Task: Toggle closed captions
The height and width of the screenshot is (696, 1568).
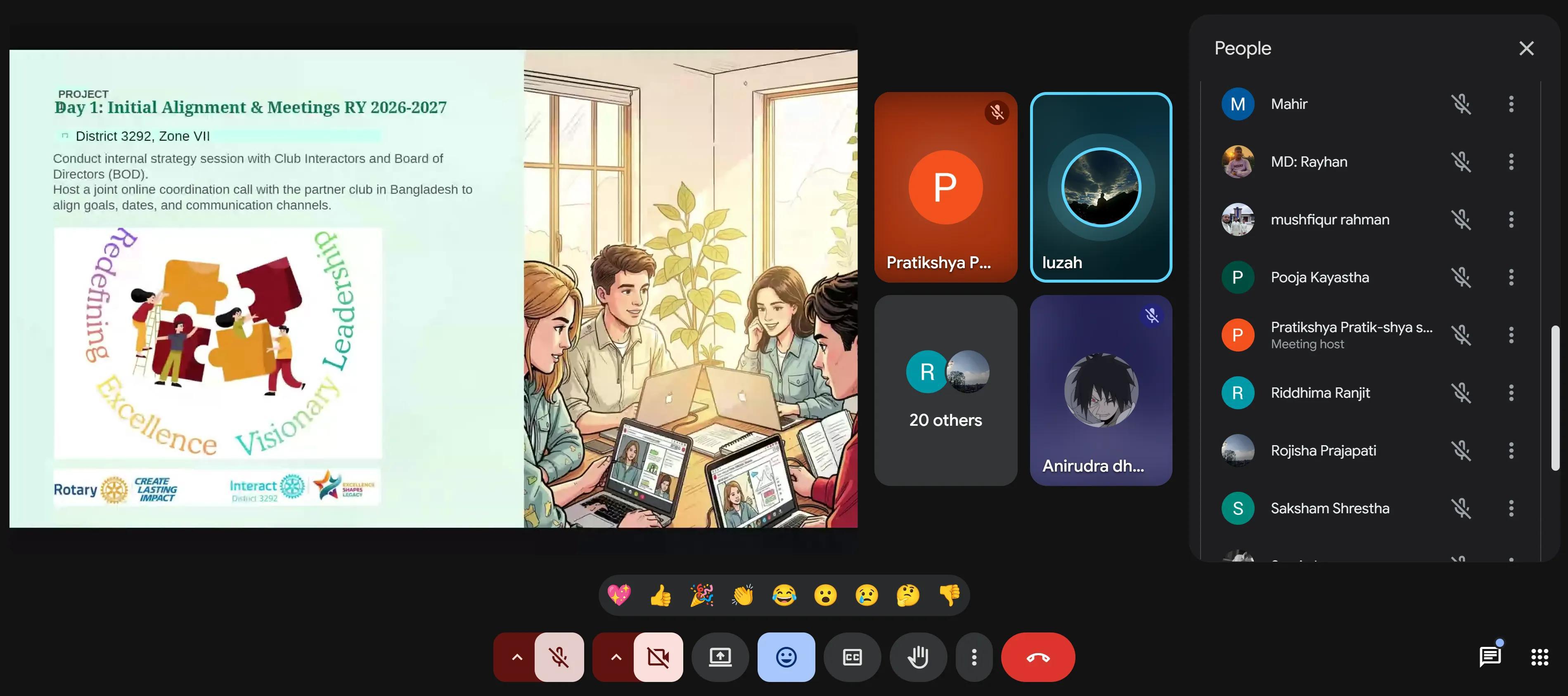Action: pyautogui.click(x=852, y=657)
